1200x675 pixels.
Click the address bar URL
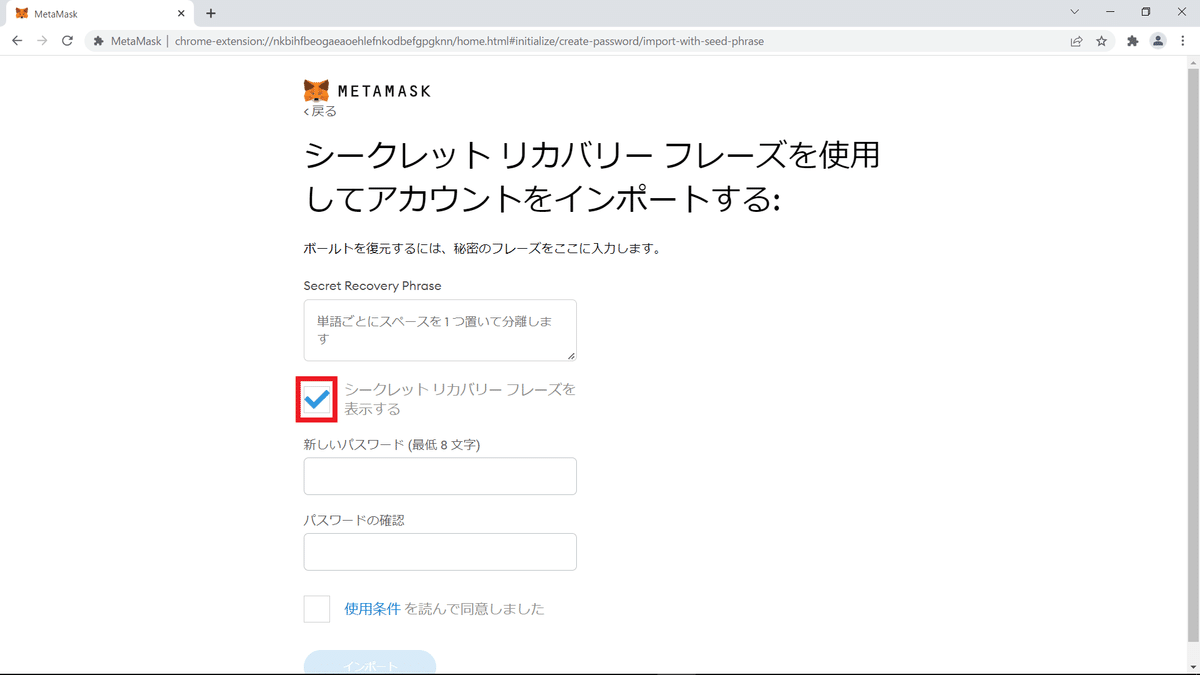coord(470,41)
